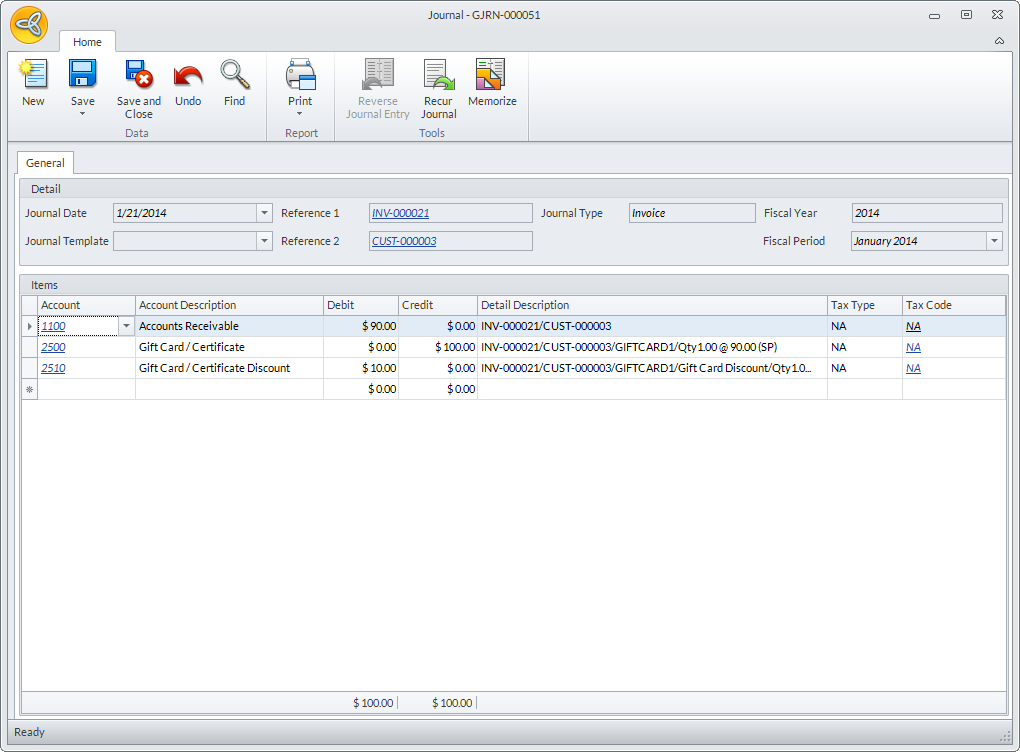Expand the Fiscal Period dropdown
The height and width of the screenshot is (752, 1020).
(x=994, y=241)
